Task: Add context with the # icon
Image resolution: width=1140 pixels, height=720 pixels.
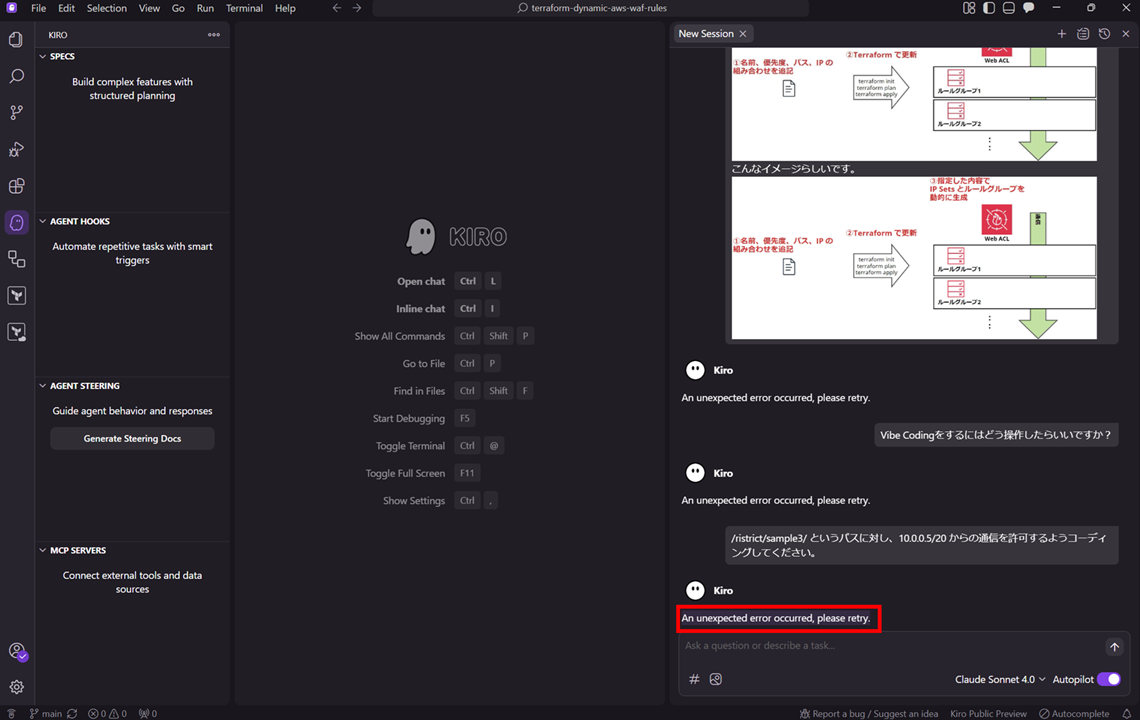Action: coord(694,679)
